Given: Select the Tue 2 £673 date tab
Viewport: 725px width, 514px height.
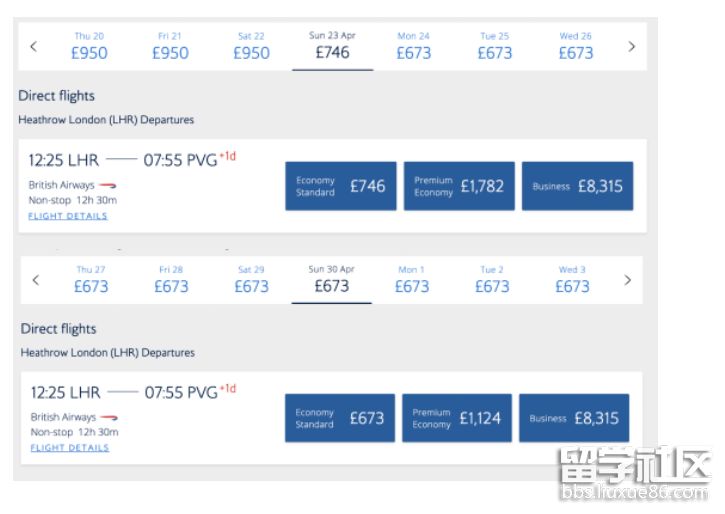Looking at the screenshot, I should (x=492, y=280).
